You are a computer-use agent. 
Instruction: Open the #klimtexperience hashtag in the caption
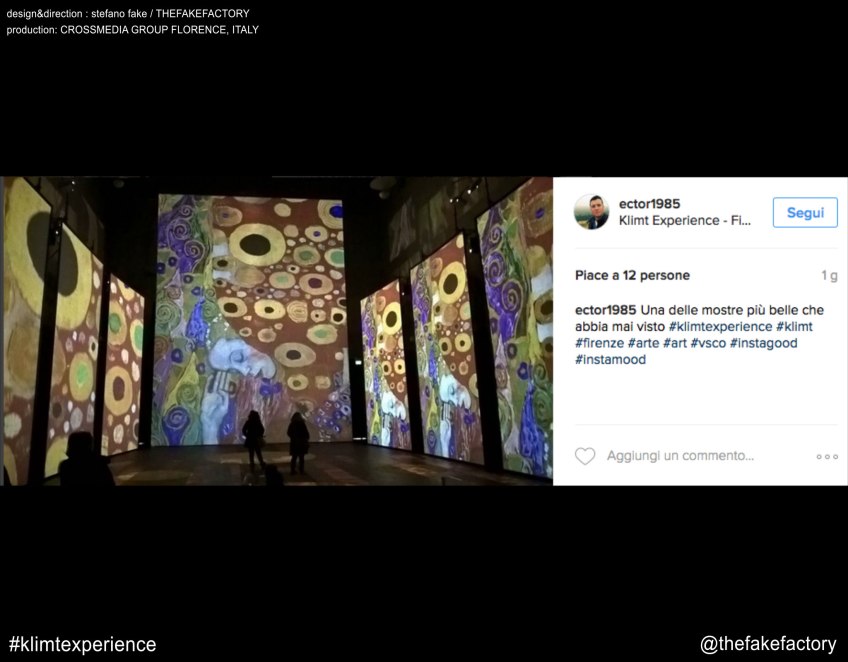coord(720,327)
